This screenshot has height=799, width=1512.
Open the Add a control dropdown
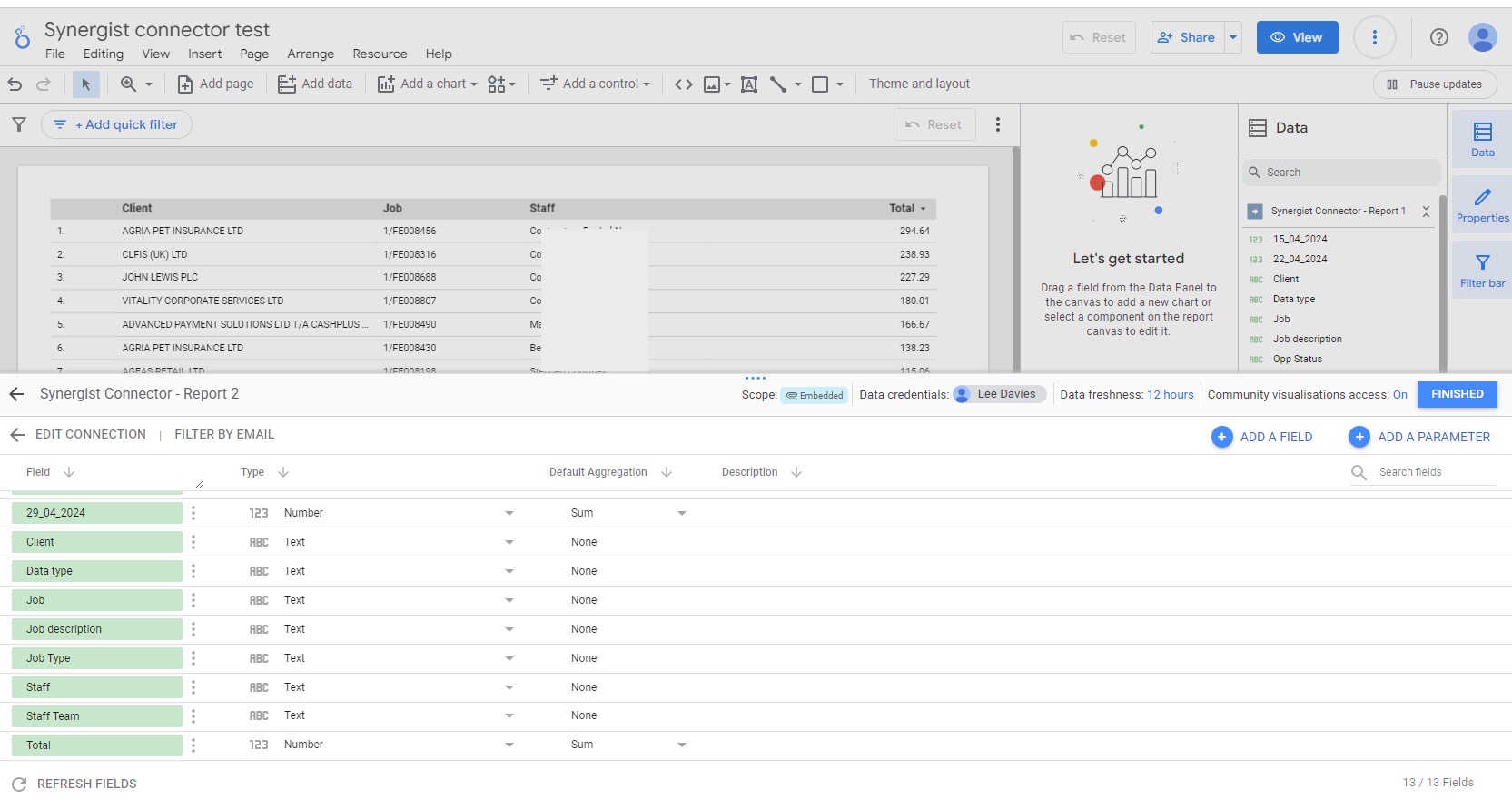coord(647,84)
